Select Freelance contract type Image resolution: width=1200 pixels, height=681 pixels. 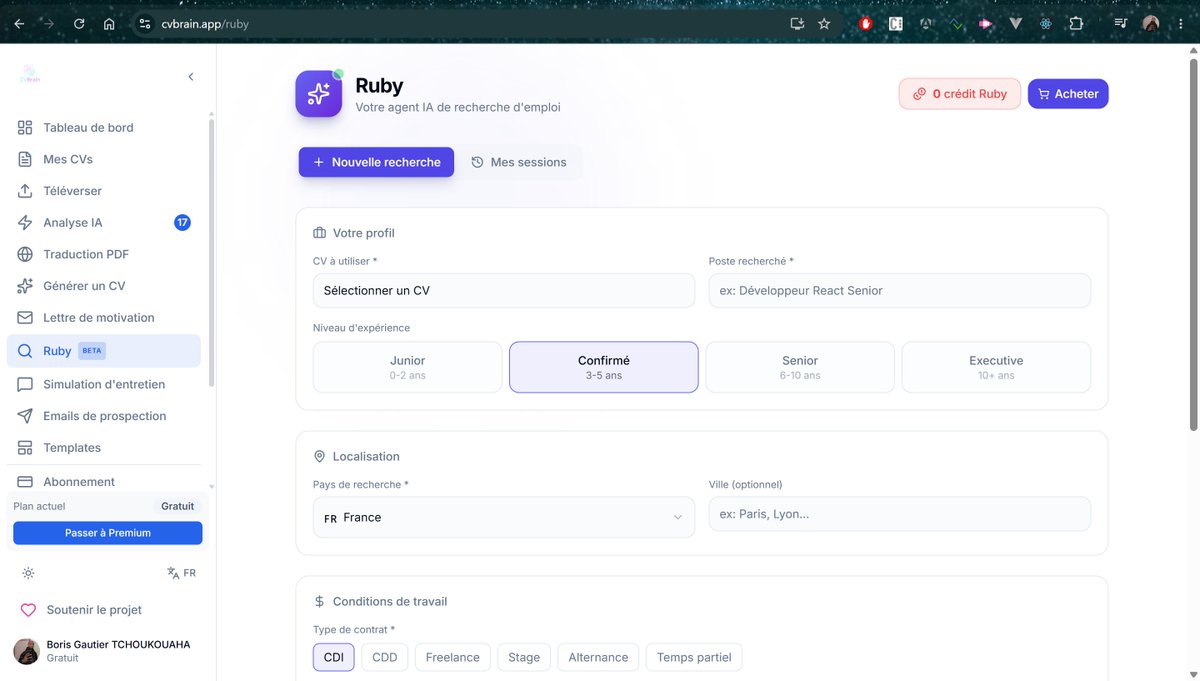click(x=453, y=657)
